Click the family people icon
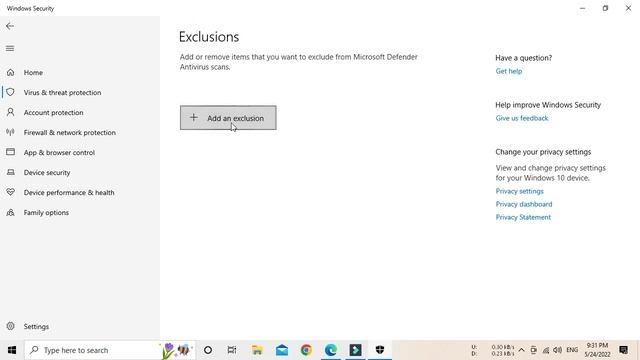Viewport: 640px width, 360px height. coord(11,212)
